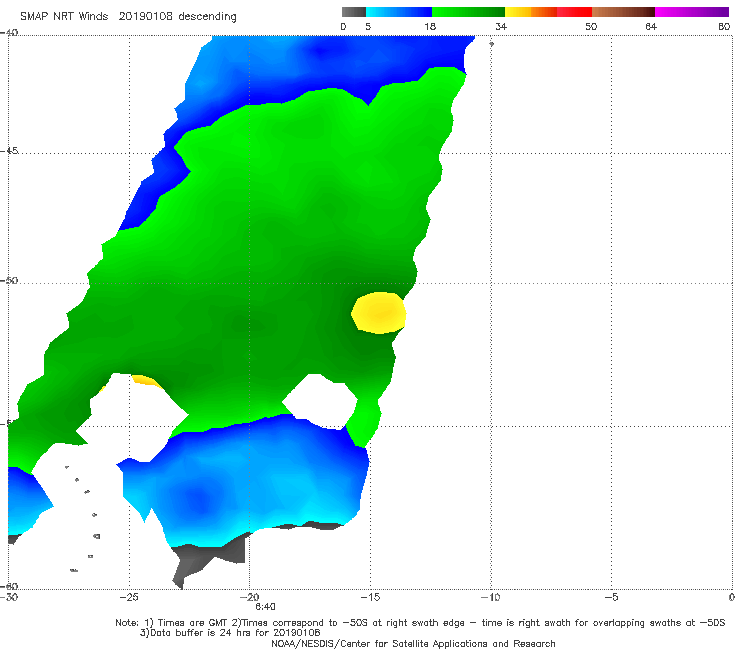740x650 pixels.
Task: Click the longitude axis label '-20'
Action: [249, 597]
